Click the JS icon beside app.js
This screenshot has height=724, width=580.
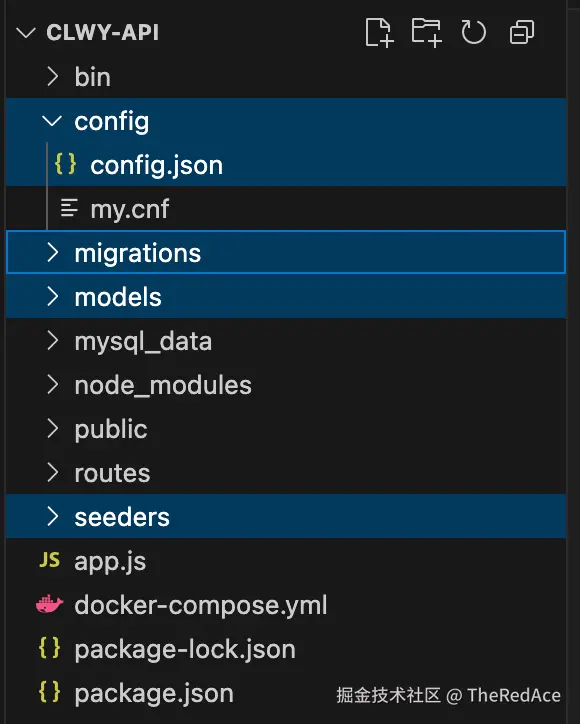50,560
